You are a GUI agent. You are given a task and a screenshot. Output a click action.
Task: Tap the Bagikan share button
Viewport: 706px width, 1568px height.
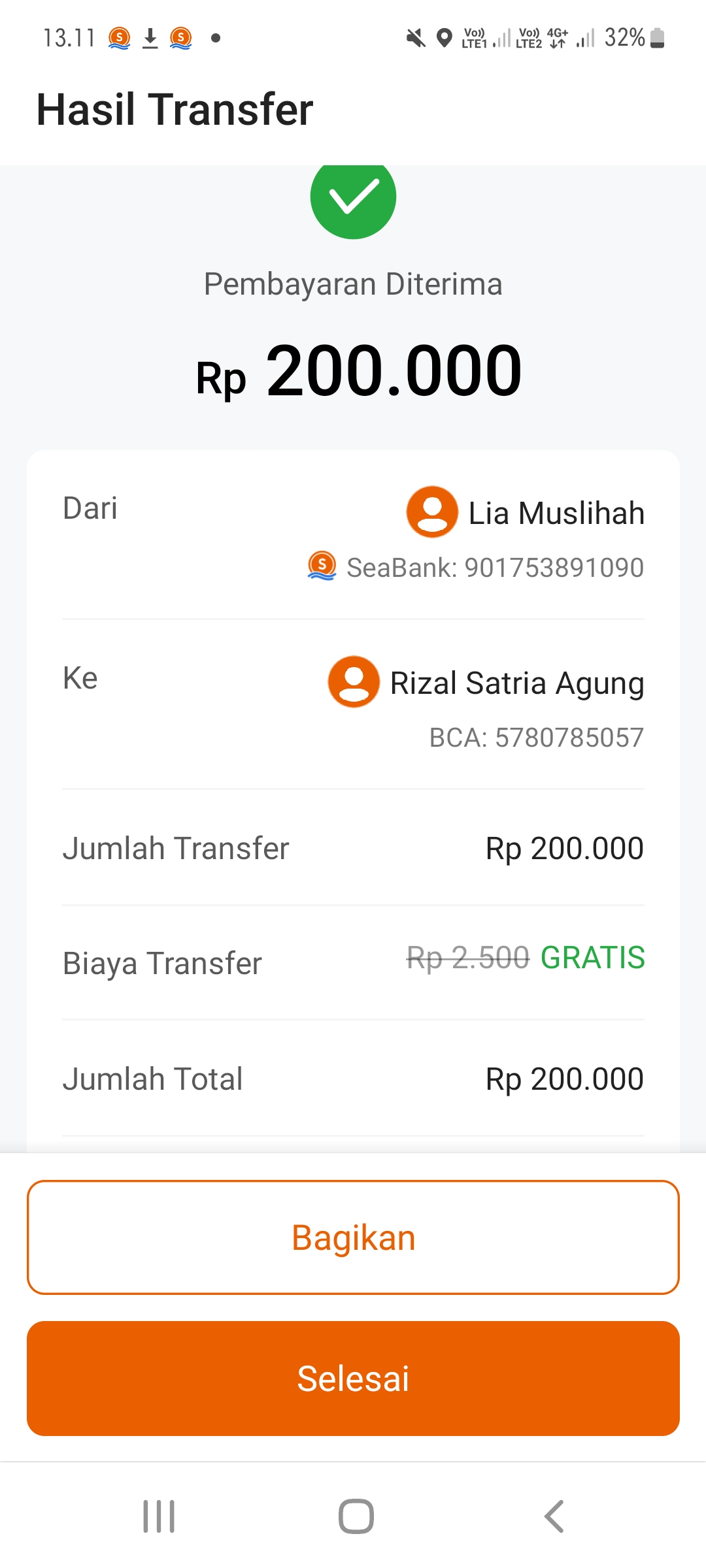tap(353, 1237)
